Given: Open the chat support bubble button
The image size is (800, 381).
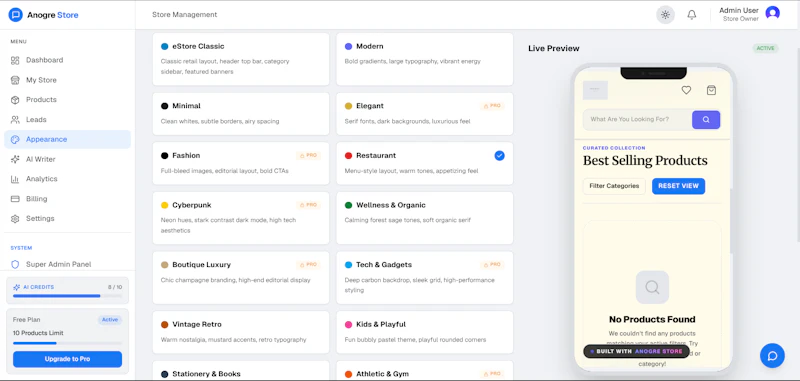Looking at the screenshot, I should tap(772, 356).
